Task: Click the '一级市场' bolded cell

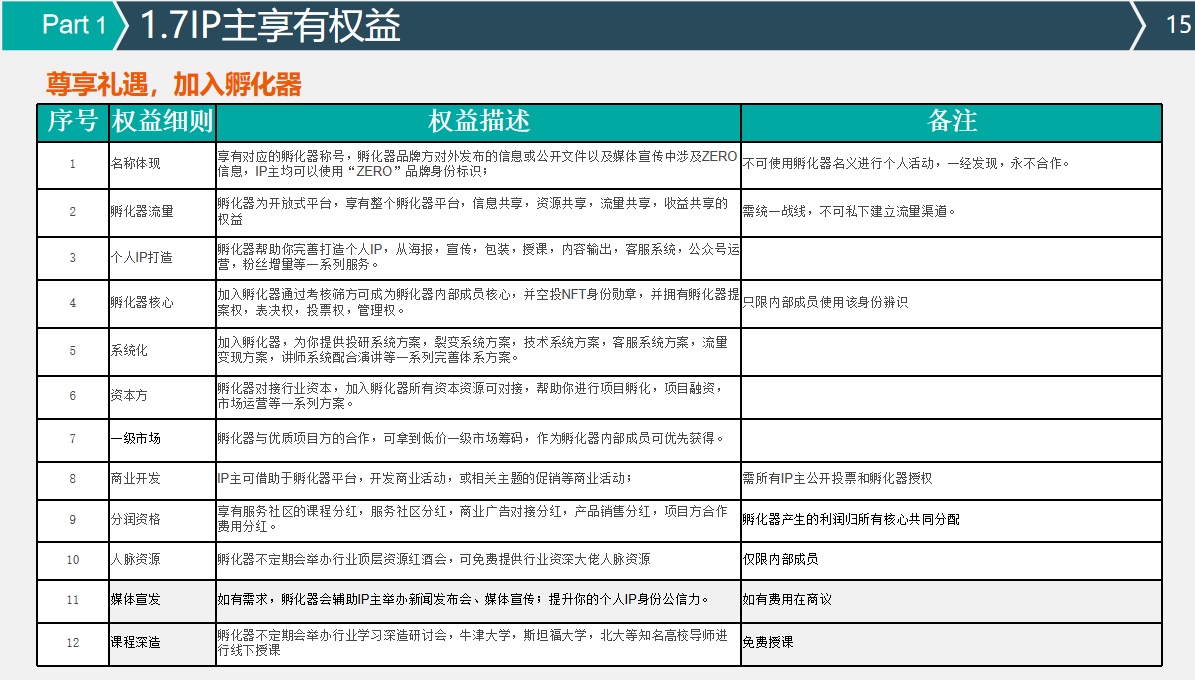Action: (136, 438)
